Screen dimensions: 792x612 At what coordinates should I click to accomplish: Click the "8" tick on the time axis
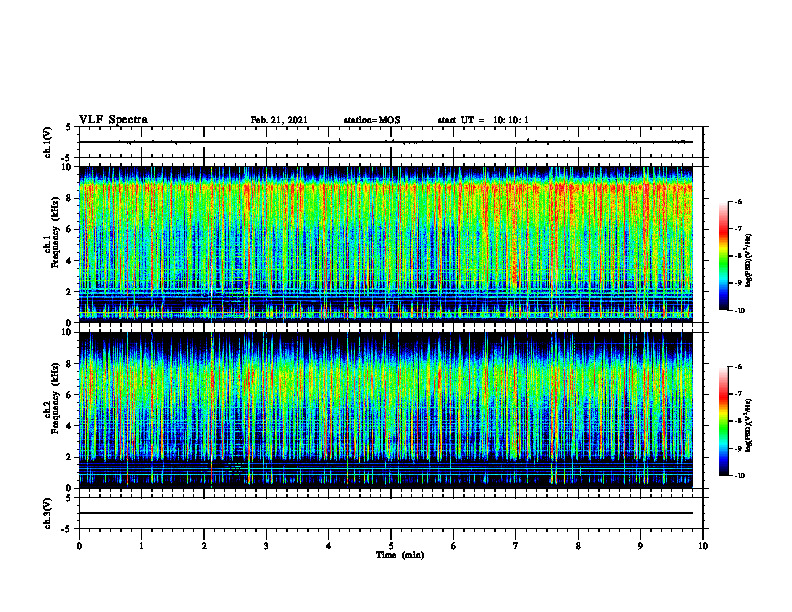coord(578,546)
